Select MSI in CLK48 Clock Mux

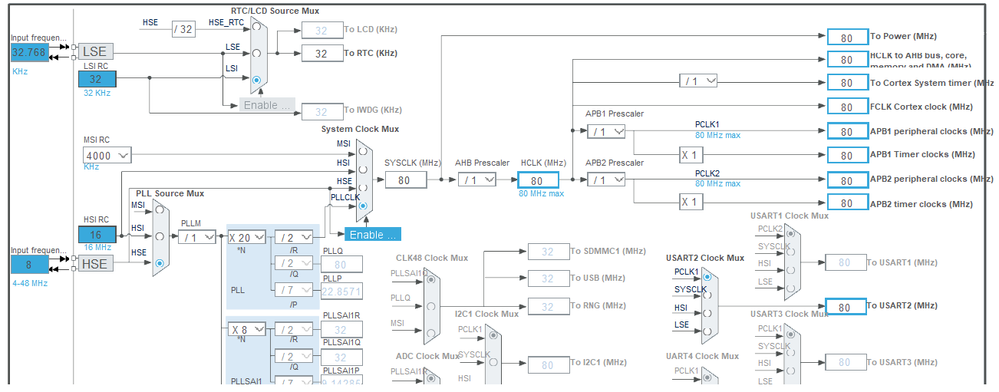pyautogui.click(x=431, y=332)
